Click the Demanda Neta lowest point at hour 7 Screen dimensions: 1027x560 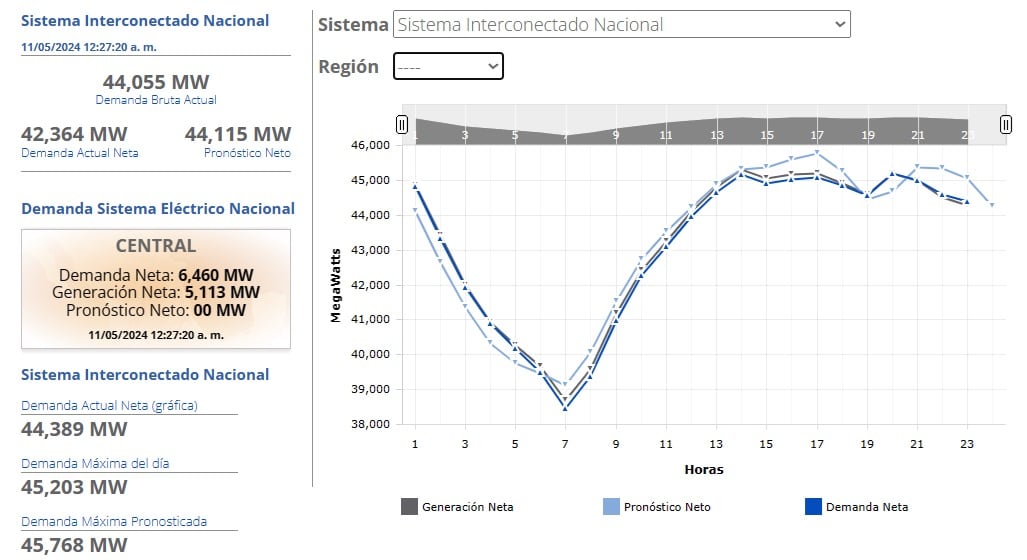(x=565, y=408)
